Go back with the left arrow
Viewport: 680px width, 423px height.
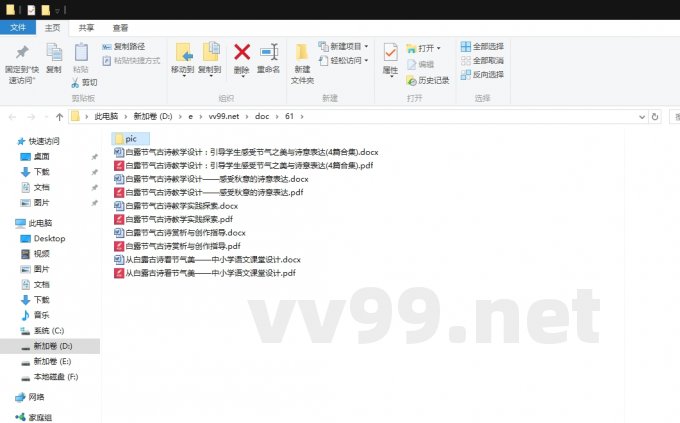coord(13,117)
